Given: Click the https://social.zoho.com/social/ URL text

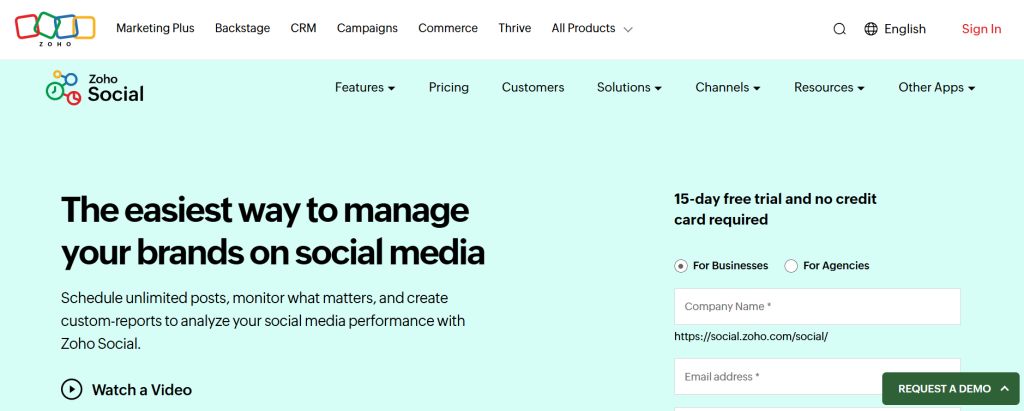Looking at the screenshot, I should [751, 337].
